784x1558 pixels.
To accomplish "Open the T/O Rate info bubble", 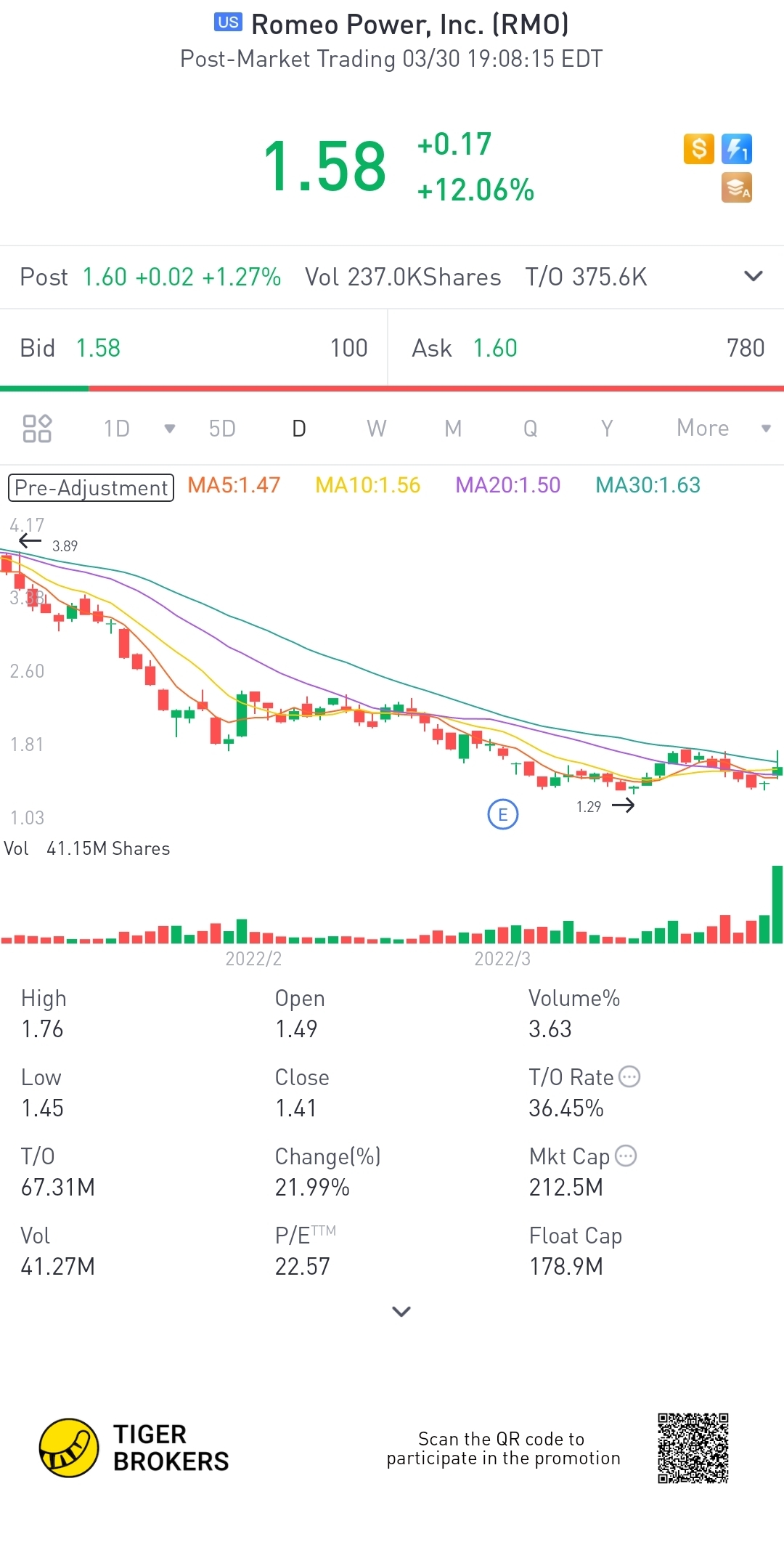I will coord(629,1076).
